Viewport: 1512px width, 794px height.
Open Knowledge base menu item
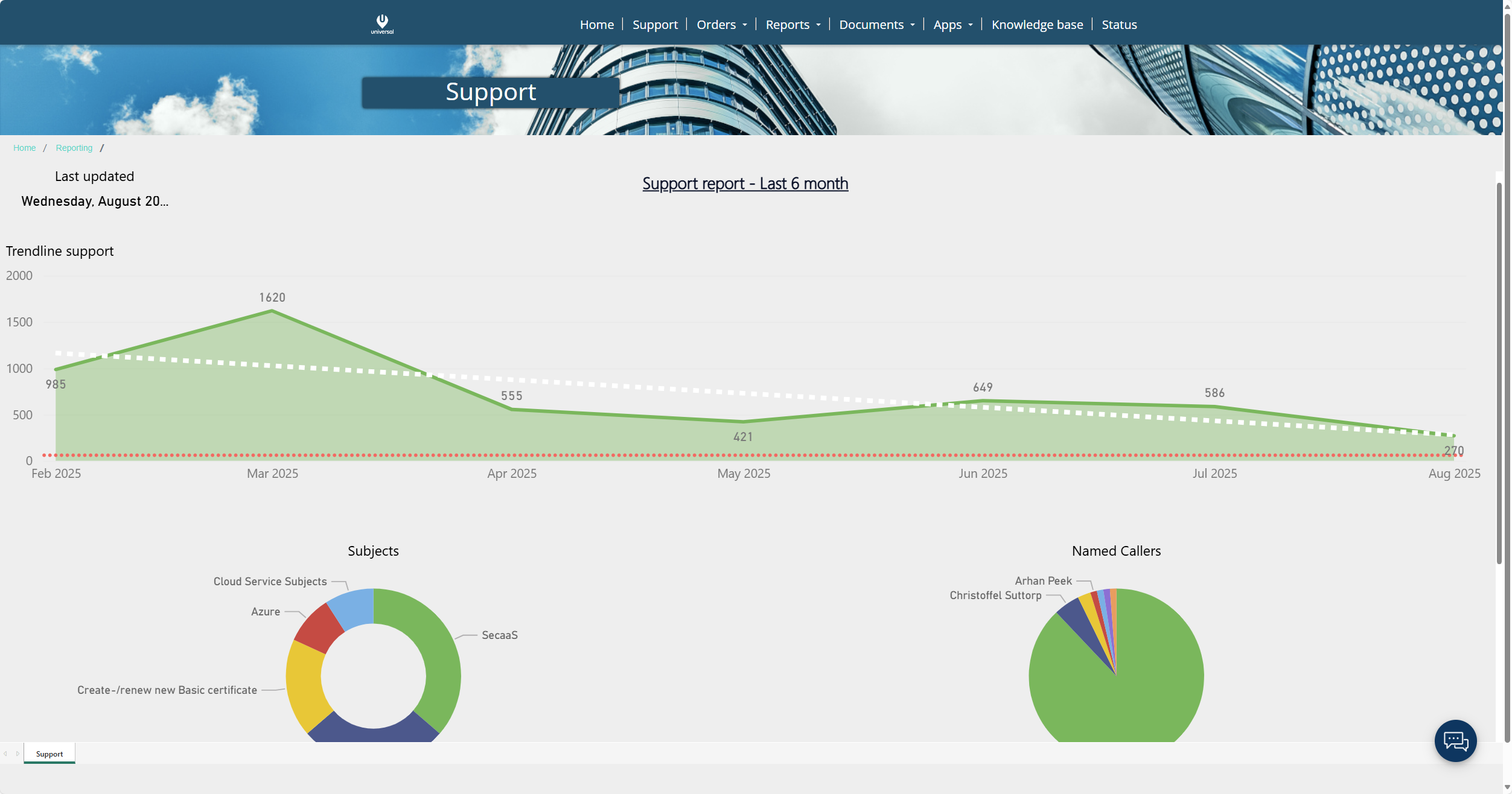[1036, 25]
